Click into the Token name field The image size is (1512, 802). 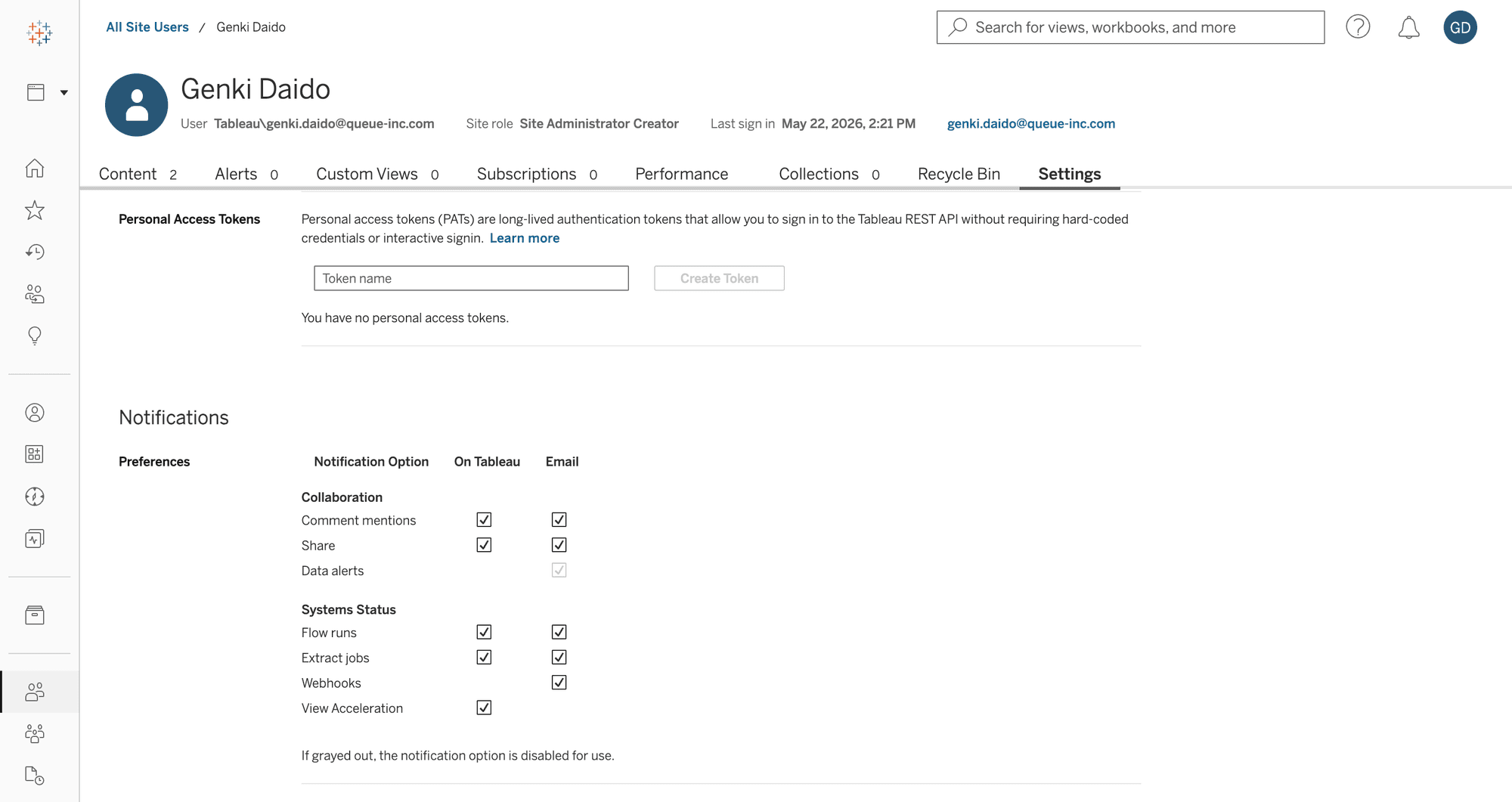point(471,278)
